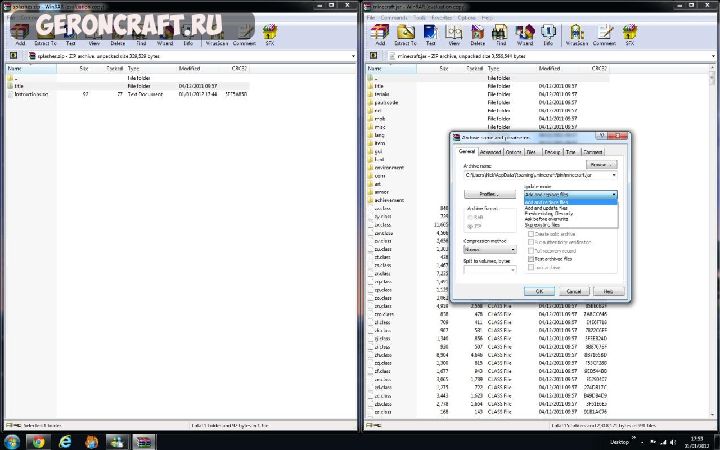Open Wizard icon in minecraft.jar window toolbar
This screenshot has height=450, width=720.
[524, 35]
